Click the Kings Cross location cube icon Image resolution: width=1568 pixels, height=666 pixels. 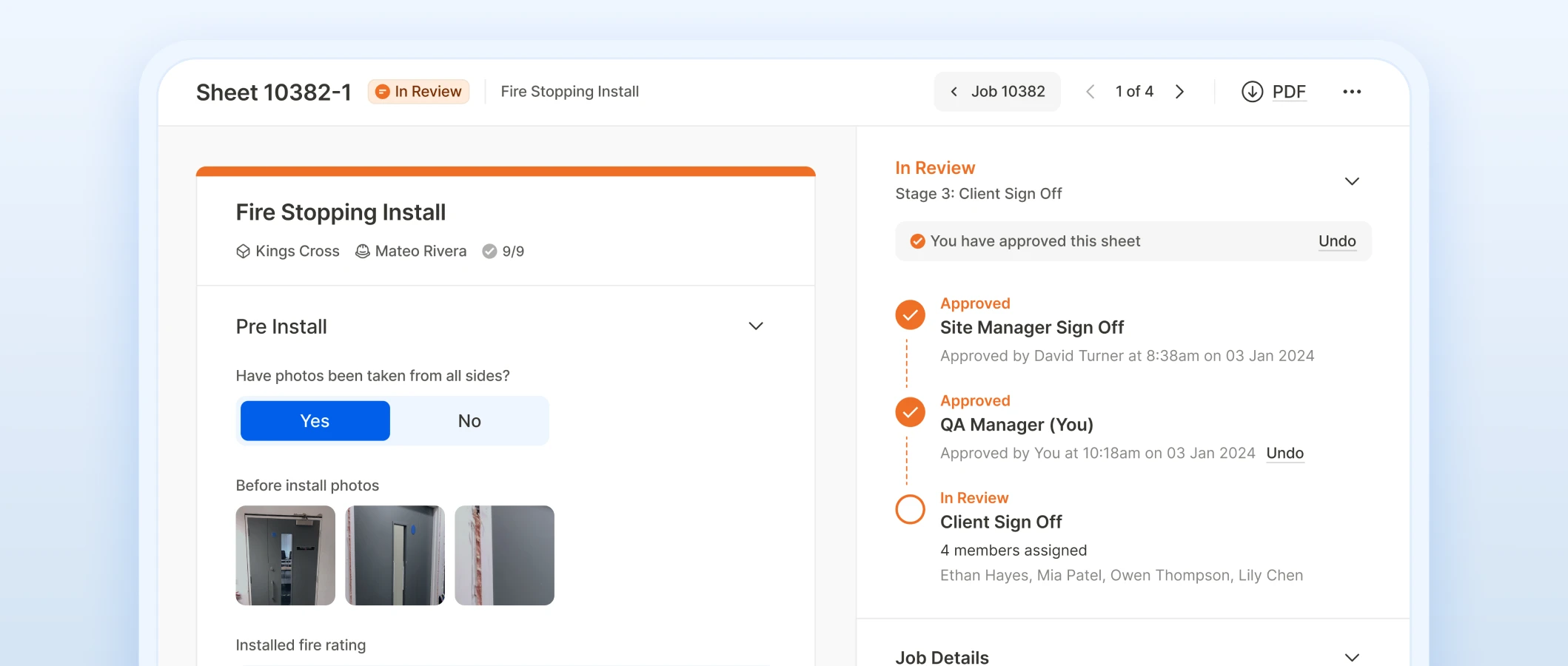[x=243, y=252]
